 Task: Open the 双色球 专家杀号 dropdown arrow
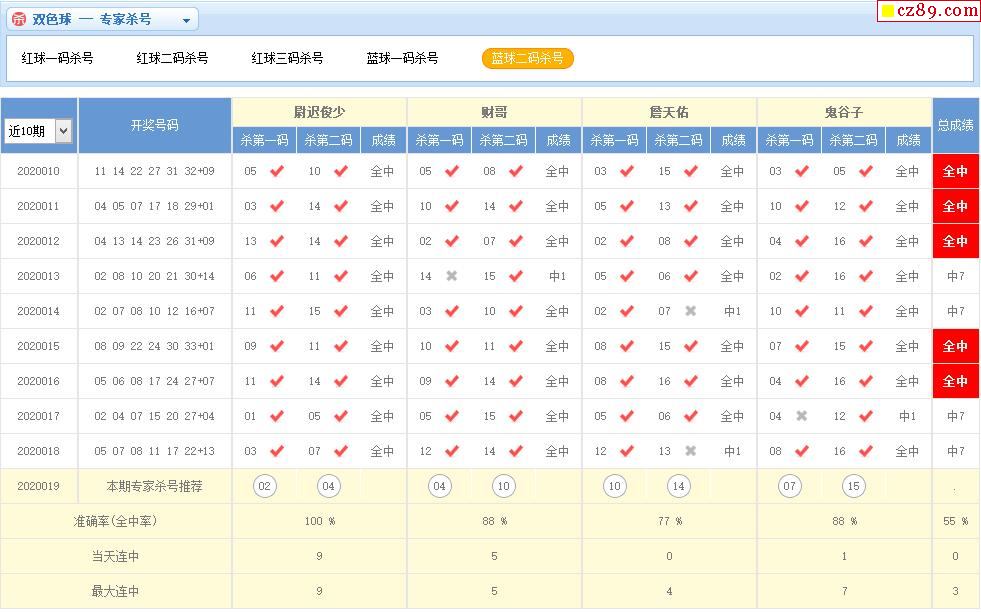click(x=186, y=21)
